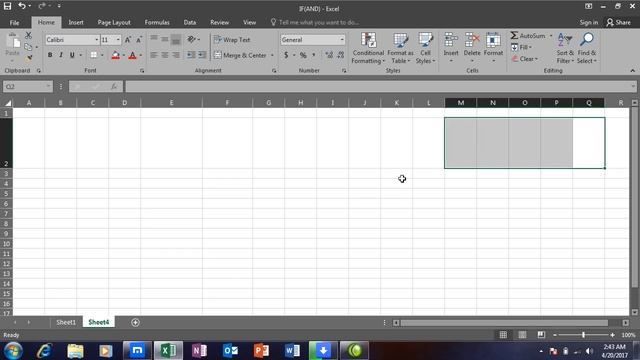The width and height of the screenshot is (640, 360).
Task: Apply the fill color bucket
Action: click(116, 55)
